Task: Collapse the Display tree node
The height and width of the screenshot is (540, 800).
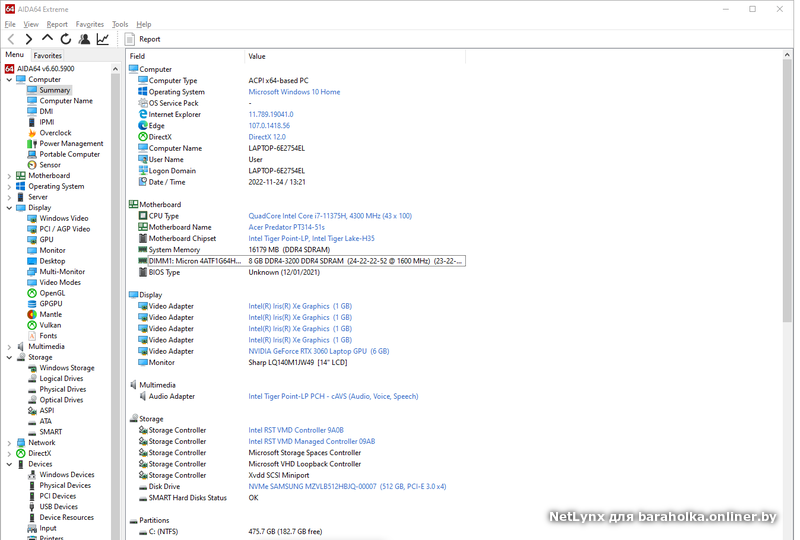Action: click(9, 208)
